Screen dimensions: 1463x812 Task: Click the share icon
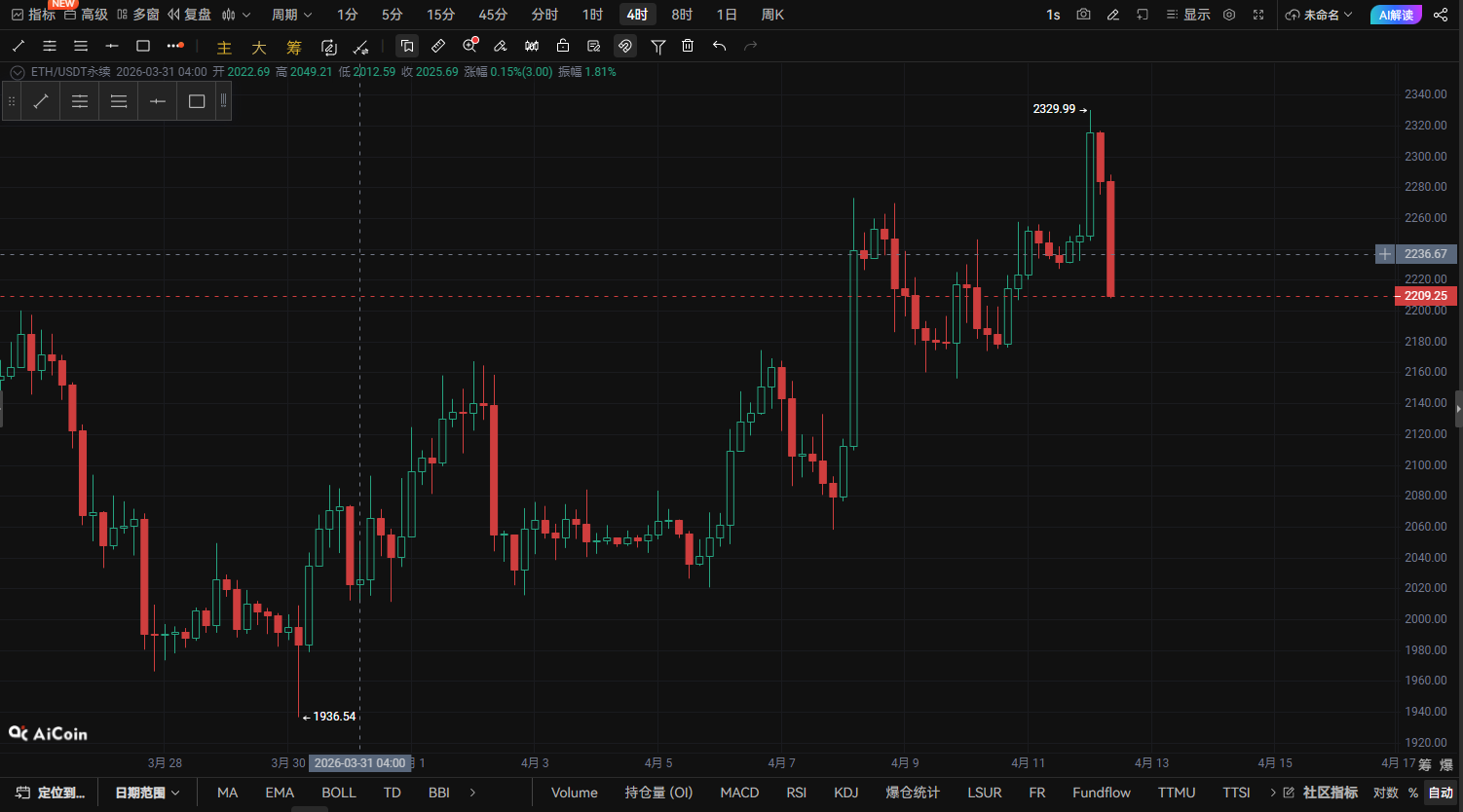tap(1441, 15)
